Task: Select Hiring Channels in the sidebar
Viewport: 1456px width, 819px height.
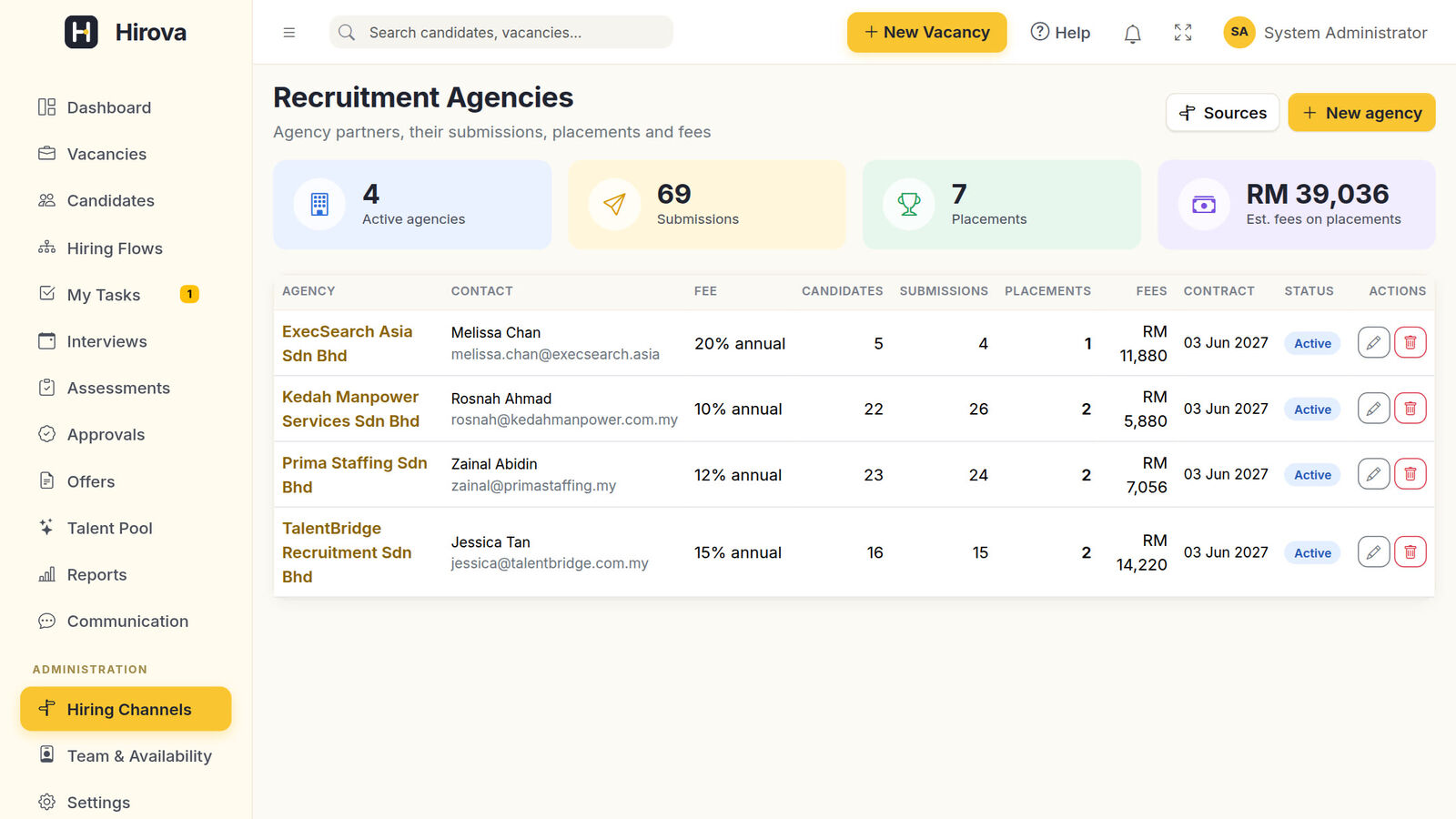Action: click(x=126, y=709)
